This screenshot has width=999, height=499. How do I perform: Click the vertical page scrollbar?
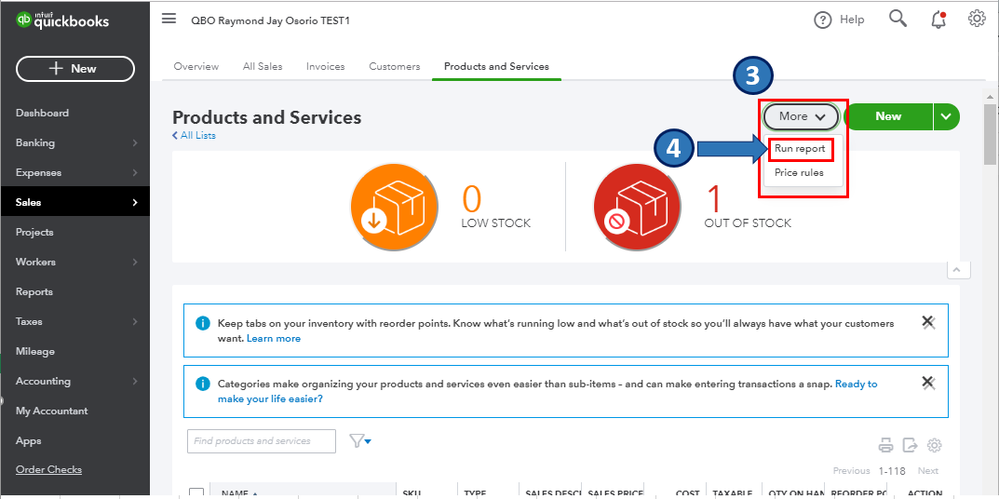(x=989, y=134)
